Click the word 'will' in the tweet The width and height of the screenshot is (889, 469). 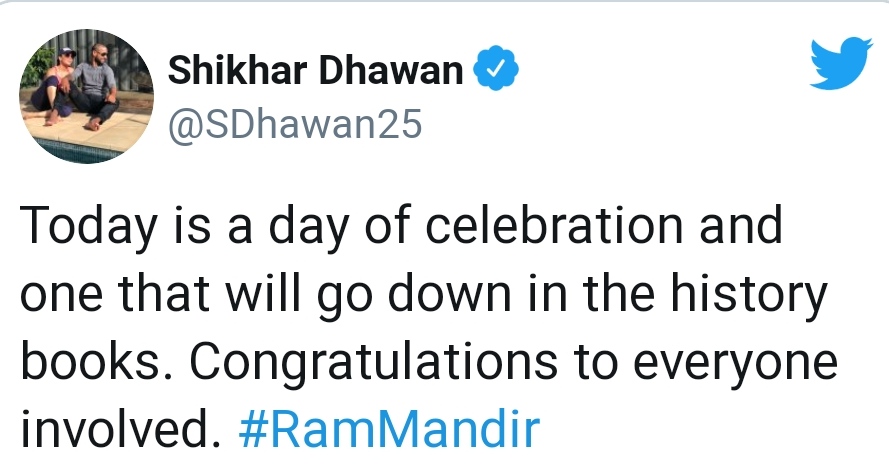pyautogui.click(x=263, y=293)
